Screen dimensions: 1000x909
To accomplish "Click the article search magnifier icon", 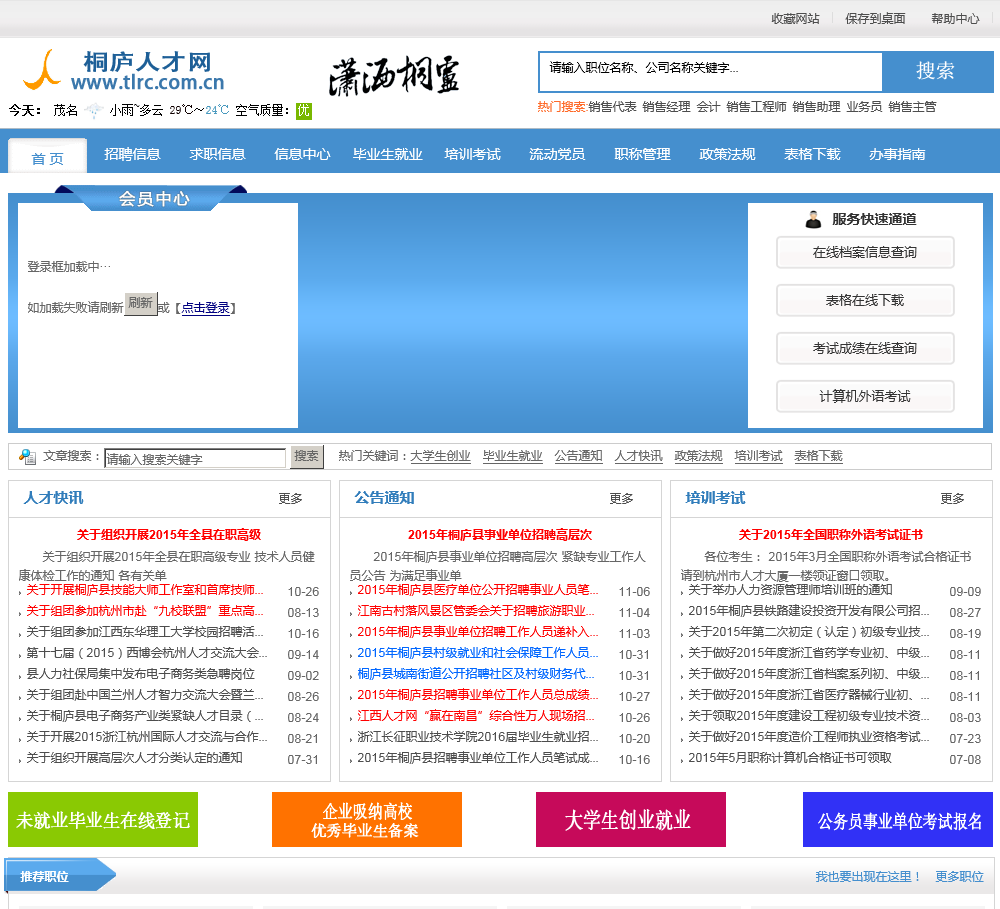I will tap(27, 457).
